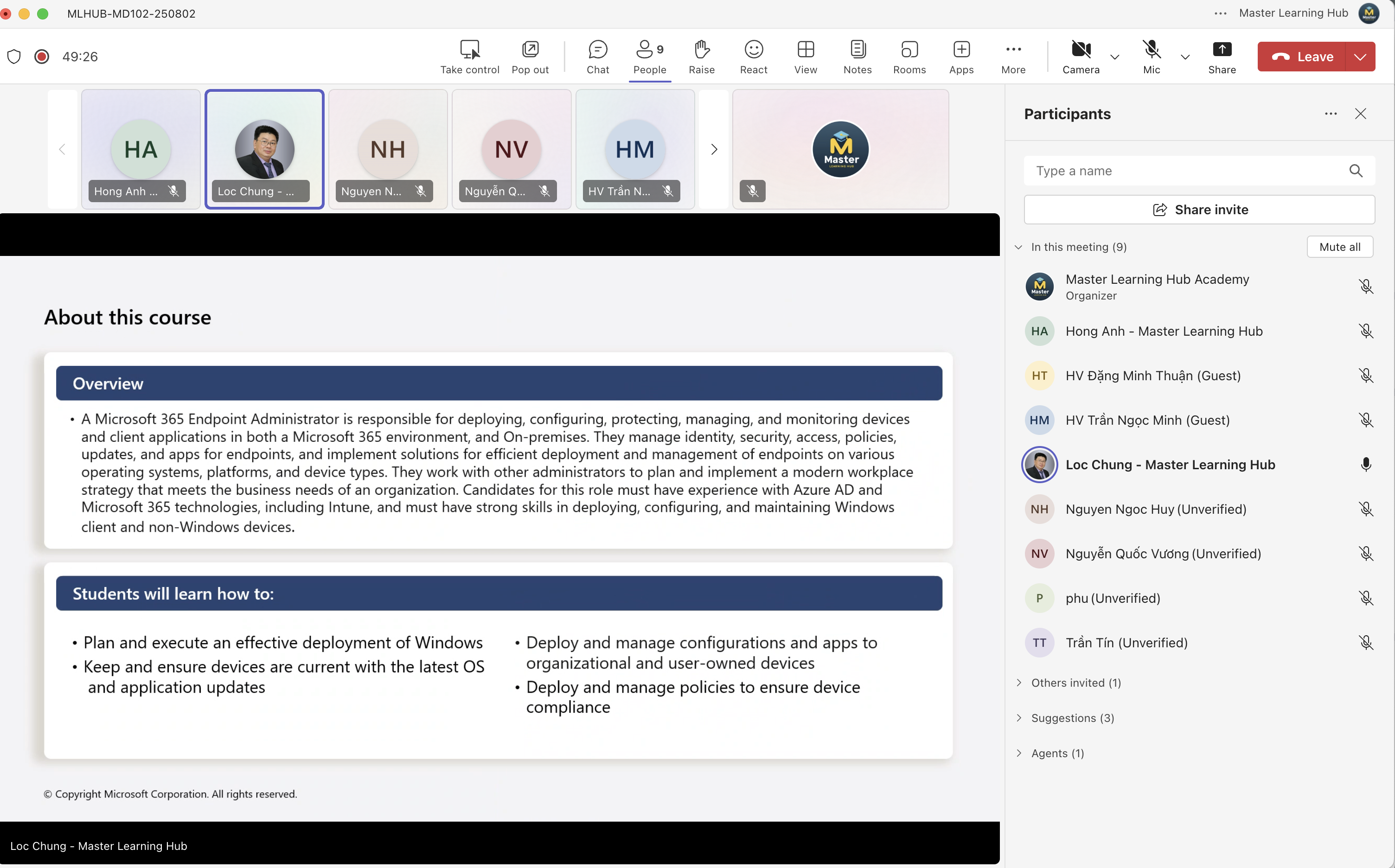Toggle mic icon for Nguyễn Quốc Vương
The image size is (1395, 868).
(x=1366, y=554)
